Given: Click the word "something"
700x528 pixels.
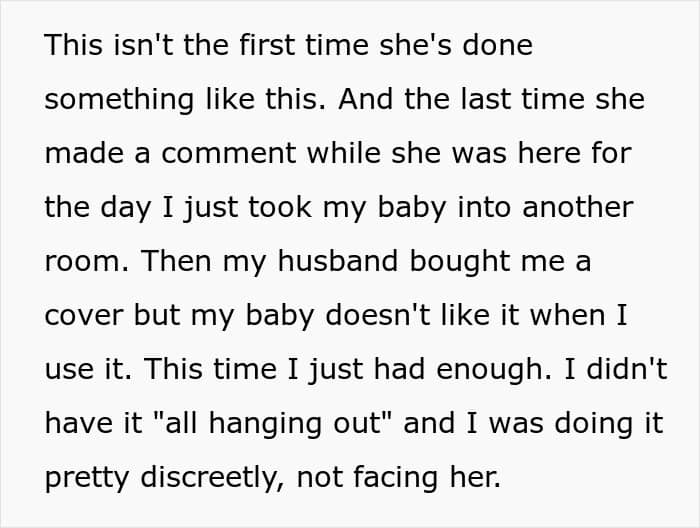Looking at the screenshot, I should coord(119,101).
